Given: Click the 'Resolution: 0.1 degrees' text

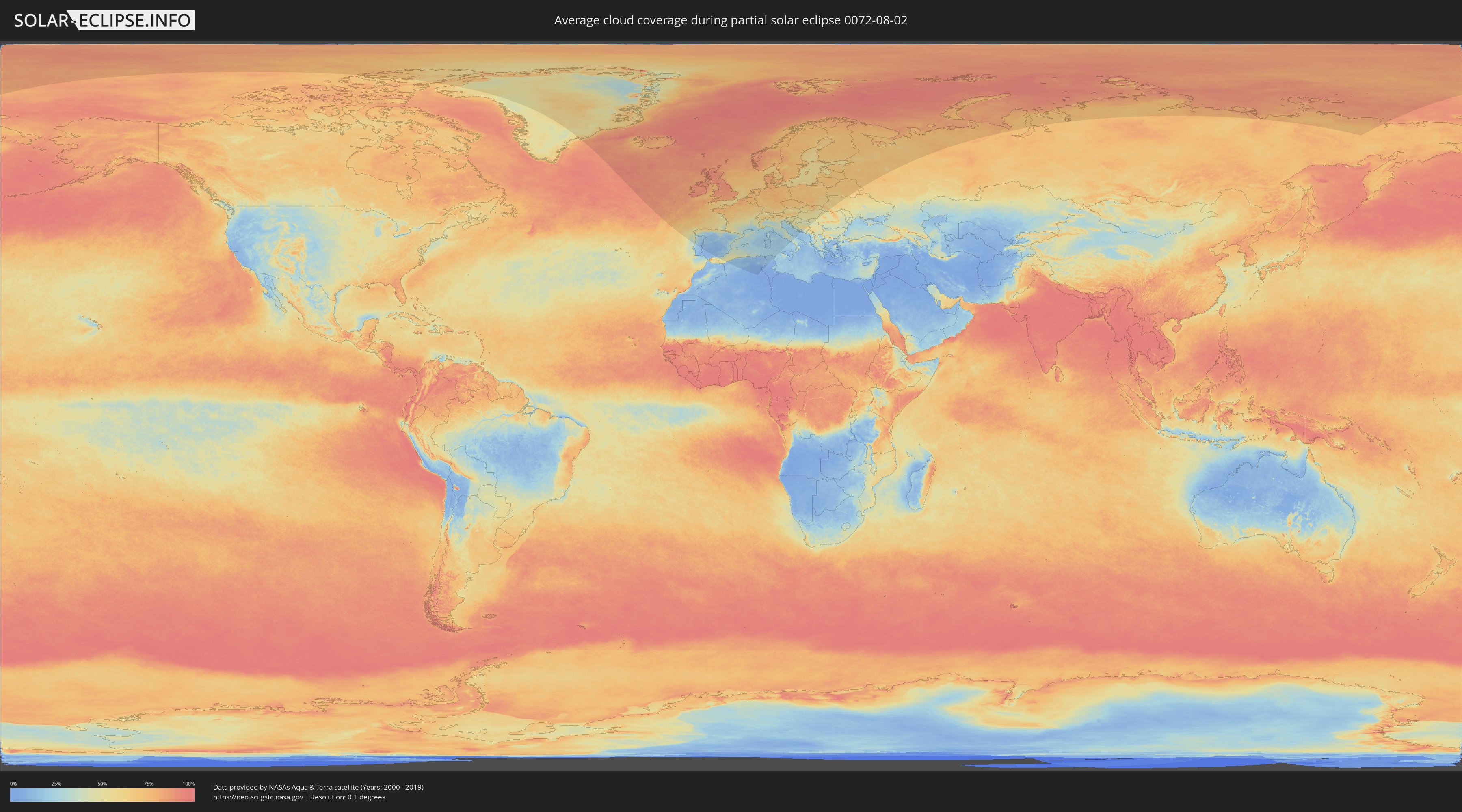Looking at the screenshot, I should point(347,797).
